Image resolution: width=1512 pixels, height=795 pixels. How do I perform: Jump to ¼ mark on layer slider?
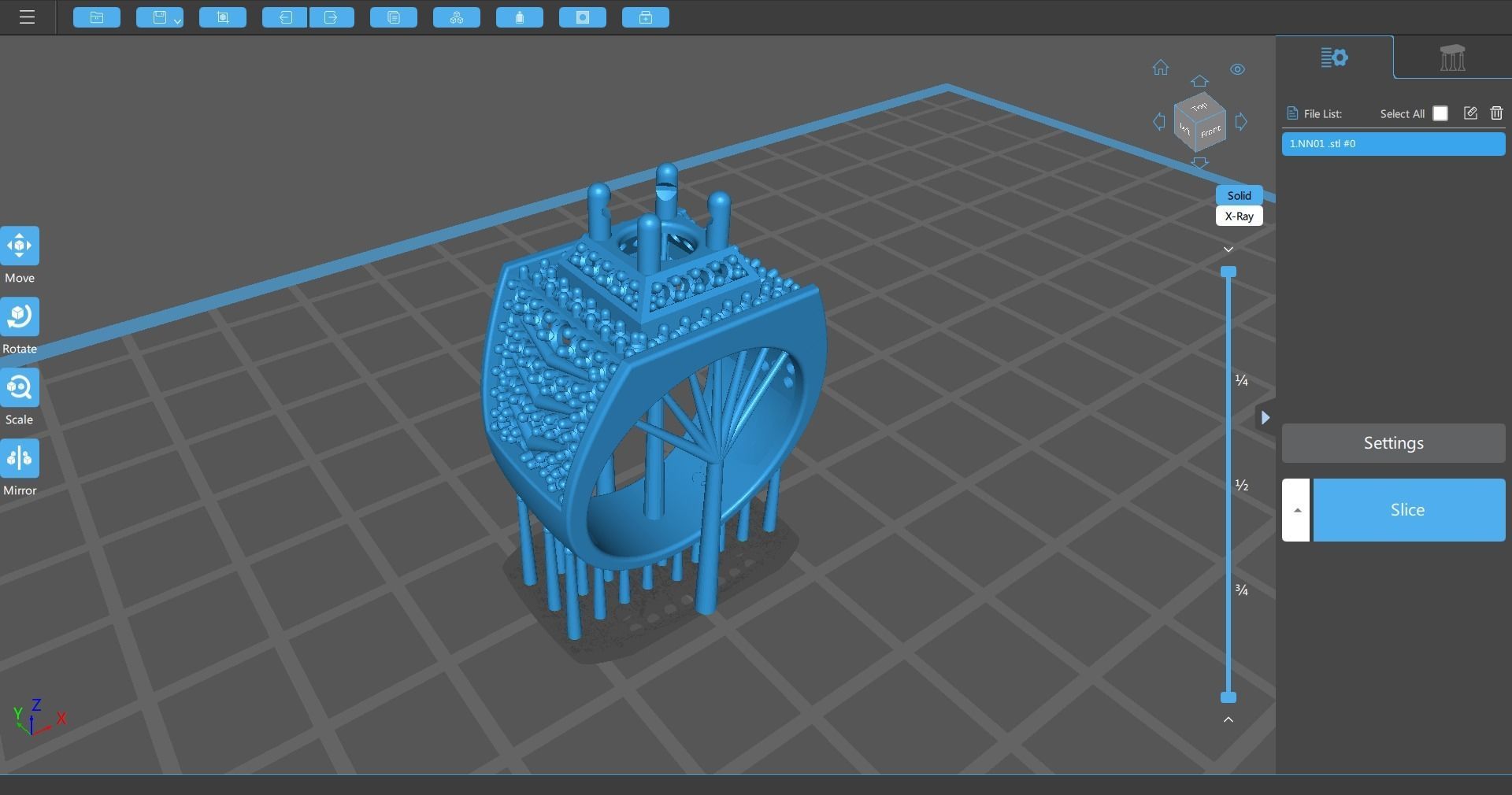pyautogui.click(x=1242, y=381)
